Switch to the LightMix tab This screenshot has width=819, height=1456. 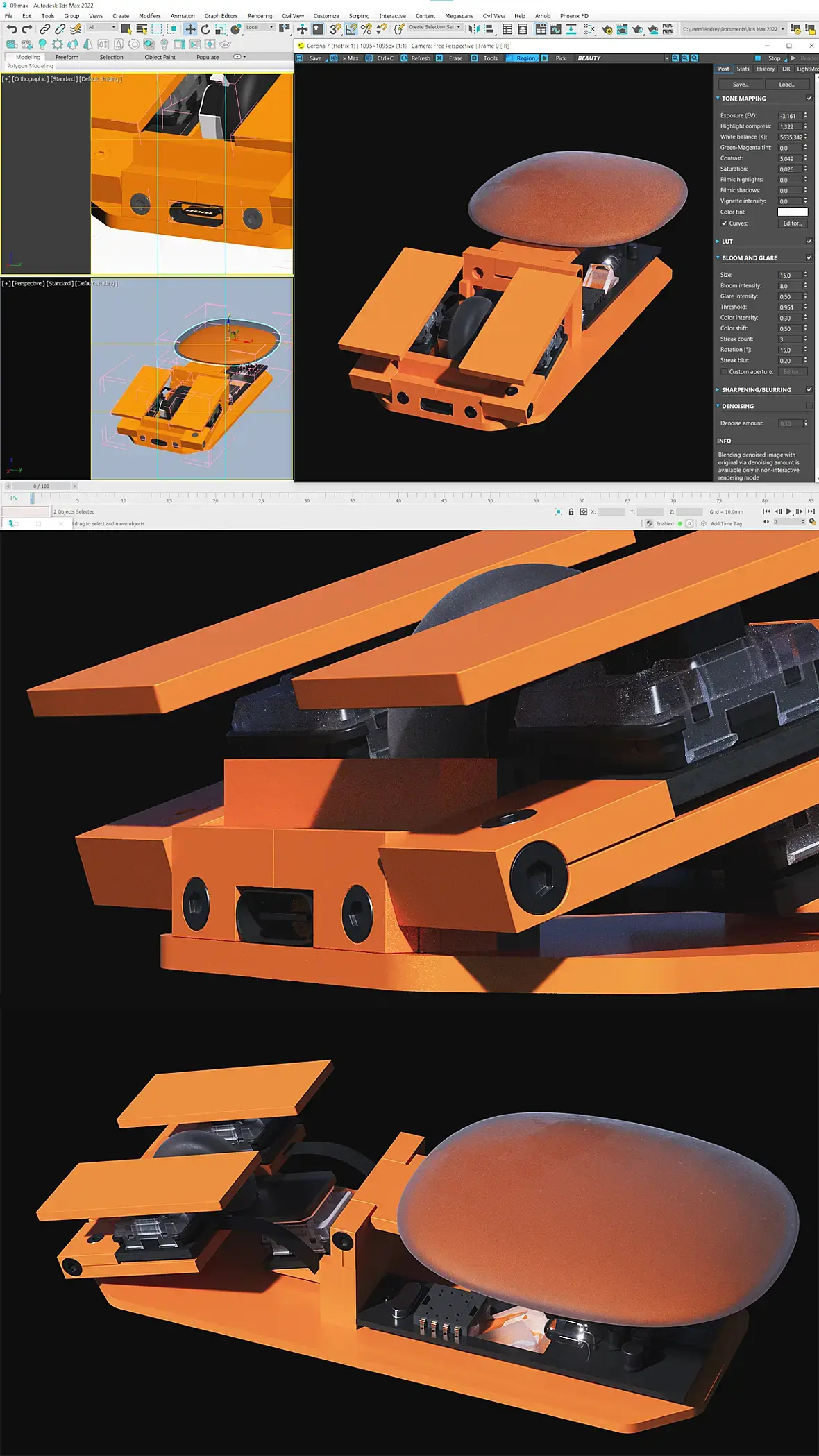(x=807, y=69)
